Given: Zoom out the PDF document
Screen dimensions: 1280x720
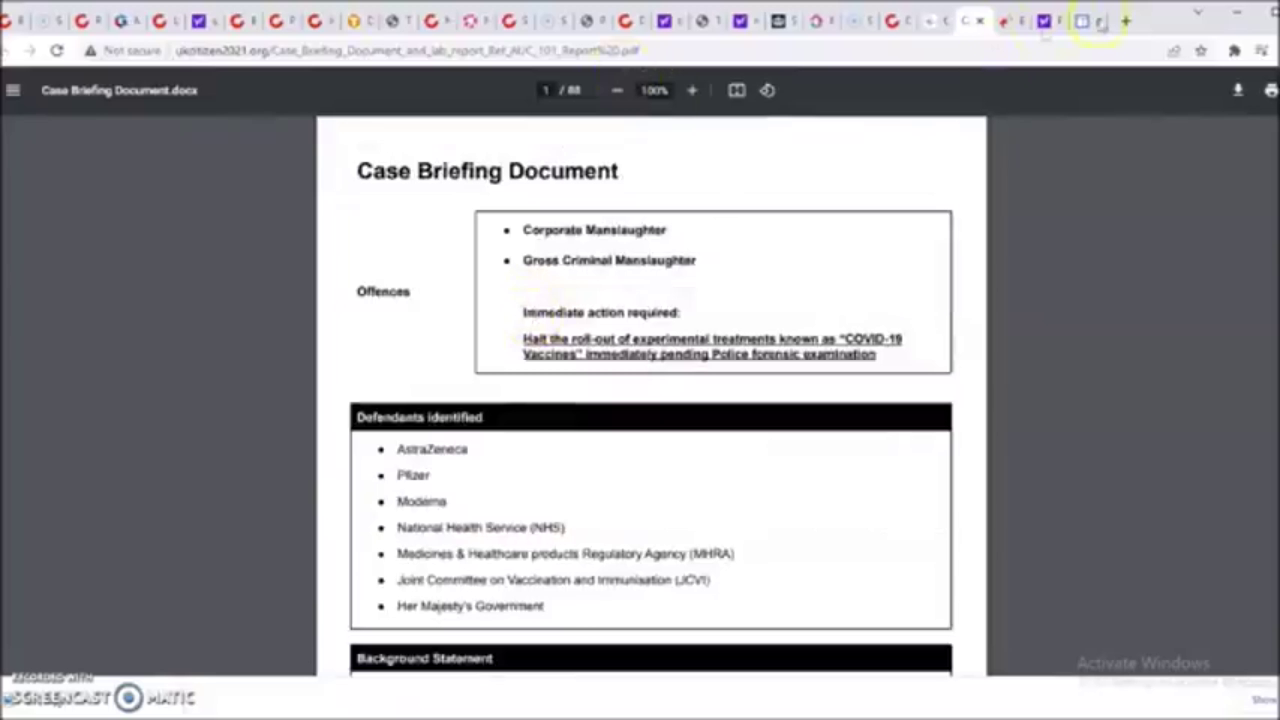Looking at the screenshot, I should (x=617, y=90).
